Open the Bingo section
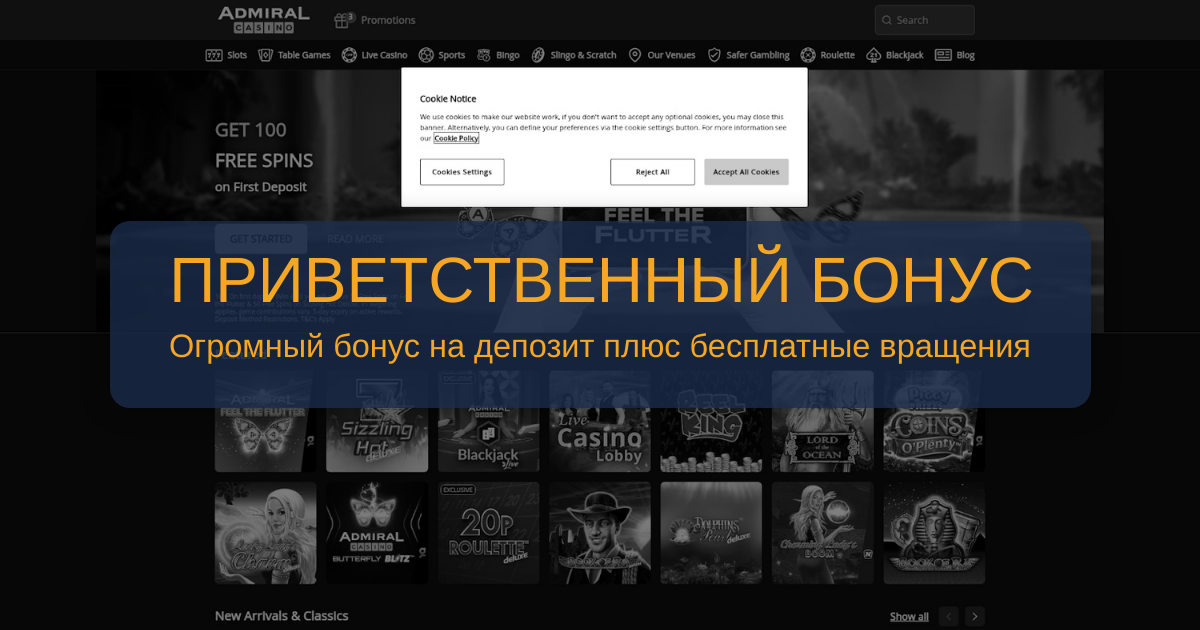The height and width of the screenshot is (630, 1200). 508,55
